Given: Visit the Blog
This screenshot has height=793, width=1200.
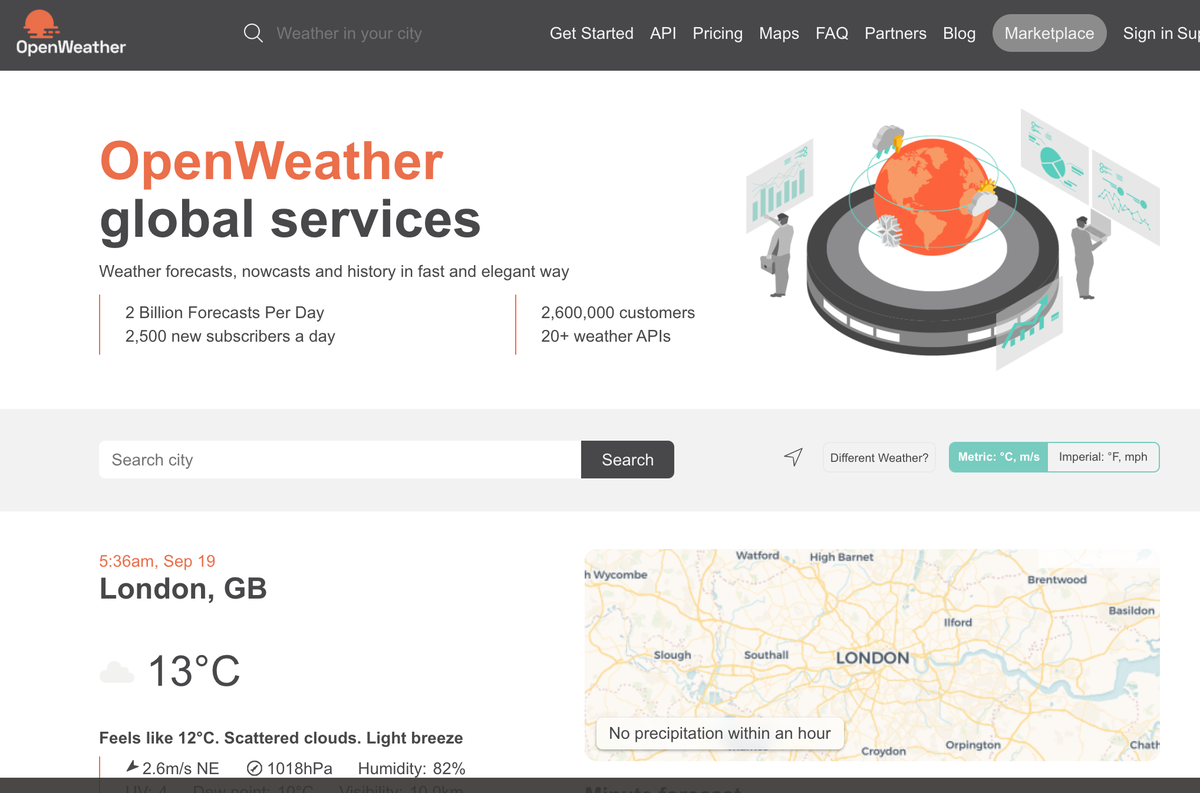Looking at the screenshot, I should click(959, 33).
